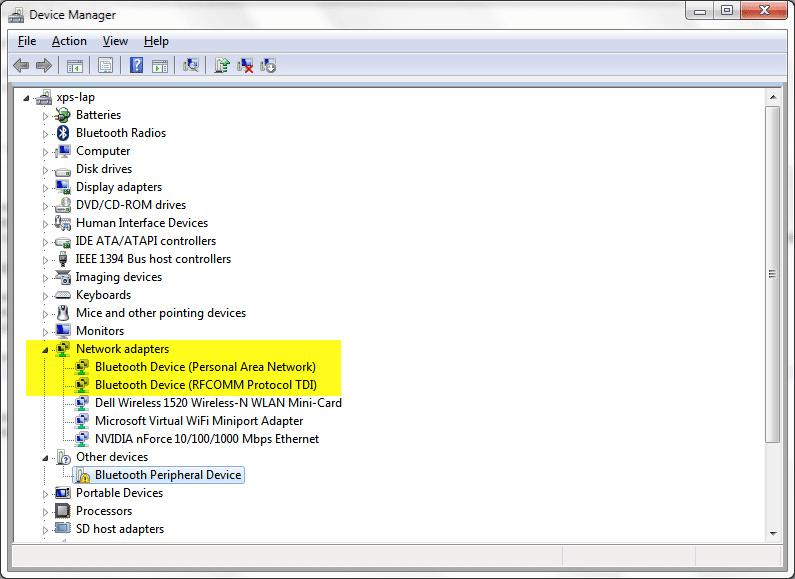Click the Scan for hardware changes icon
This screenshot has height=579, width=795.
(x=191, y=65)
